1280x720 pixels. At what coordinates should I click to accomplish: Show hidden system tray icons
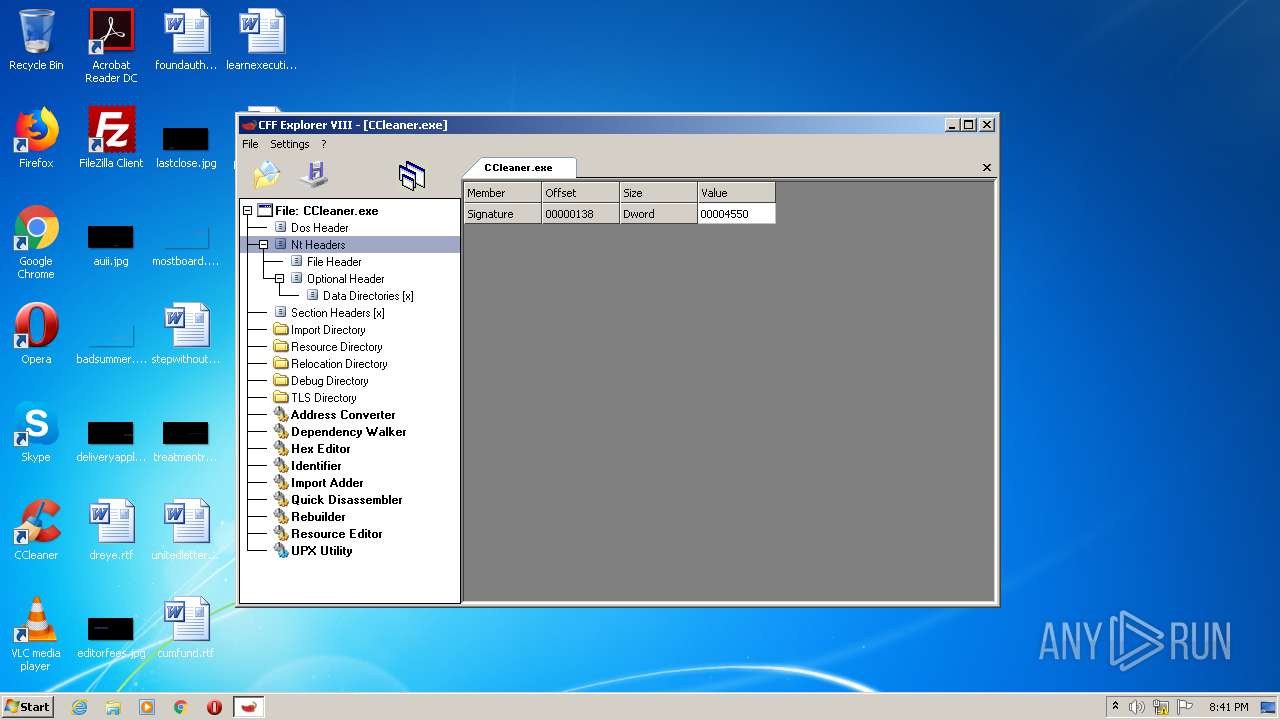pos(1115,707)
